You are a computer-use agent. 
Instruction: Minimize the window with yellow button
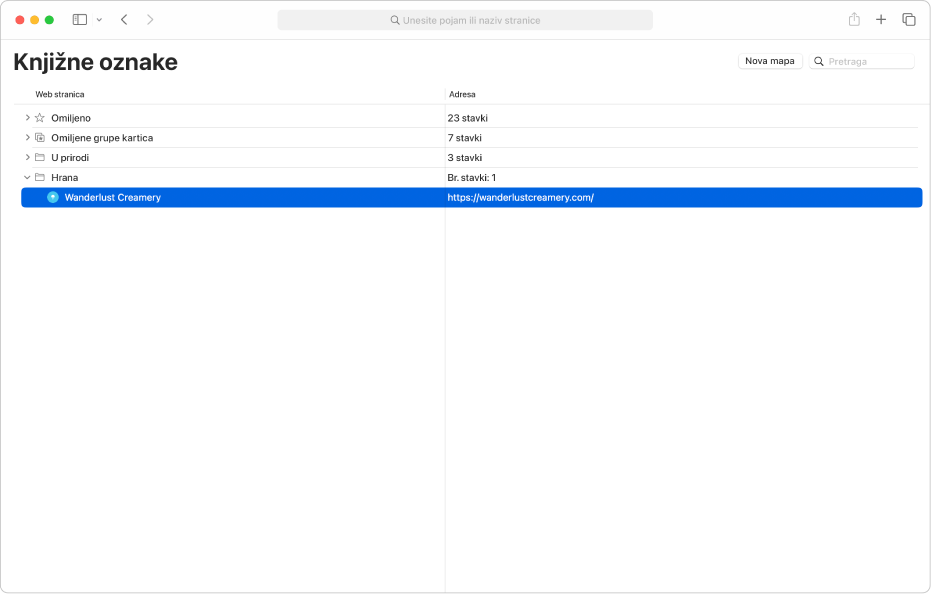(x=34, y=20)
